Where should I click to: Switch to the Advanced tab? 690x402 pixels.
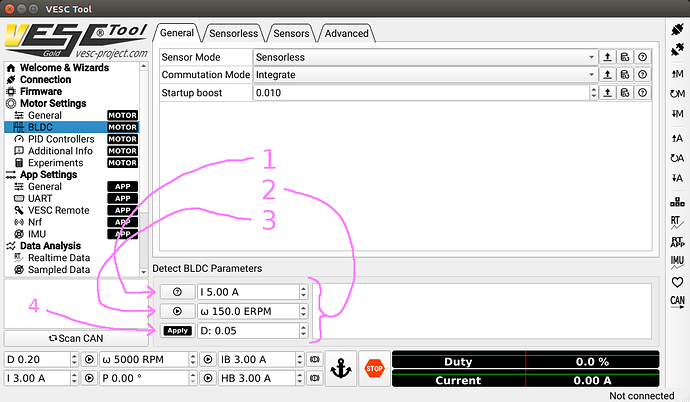click(347, 33)
